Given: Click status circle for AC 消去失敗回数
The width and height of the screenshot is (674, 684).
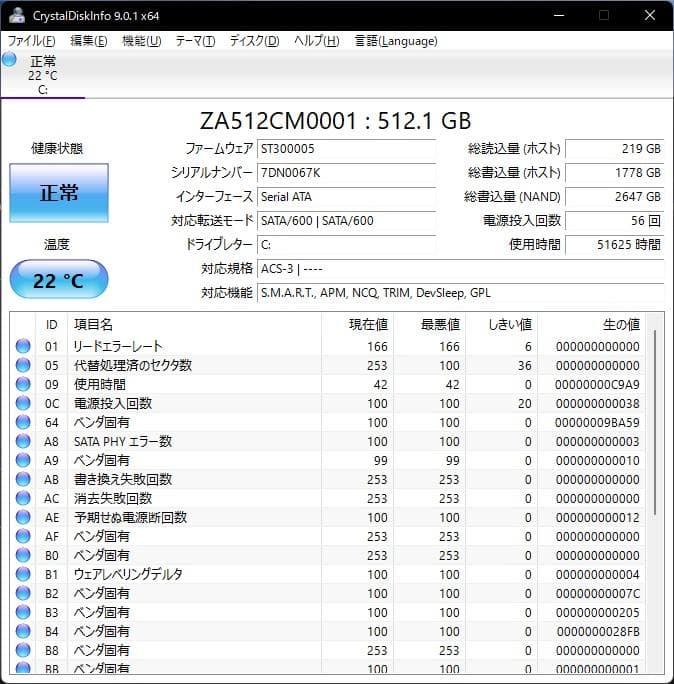Looking at the screenshot, I should (x=23, y=498).
